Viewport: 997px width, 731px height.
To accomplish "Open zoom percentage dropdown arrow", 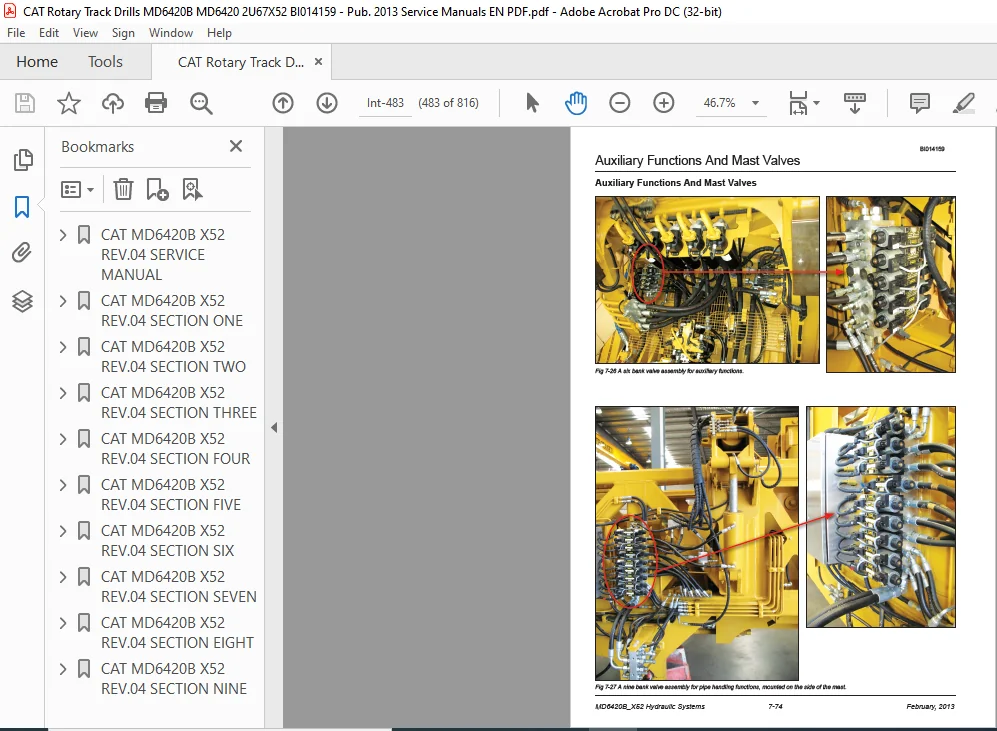I will click(x=755, y=103).
